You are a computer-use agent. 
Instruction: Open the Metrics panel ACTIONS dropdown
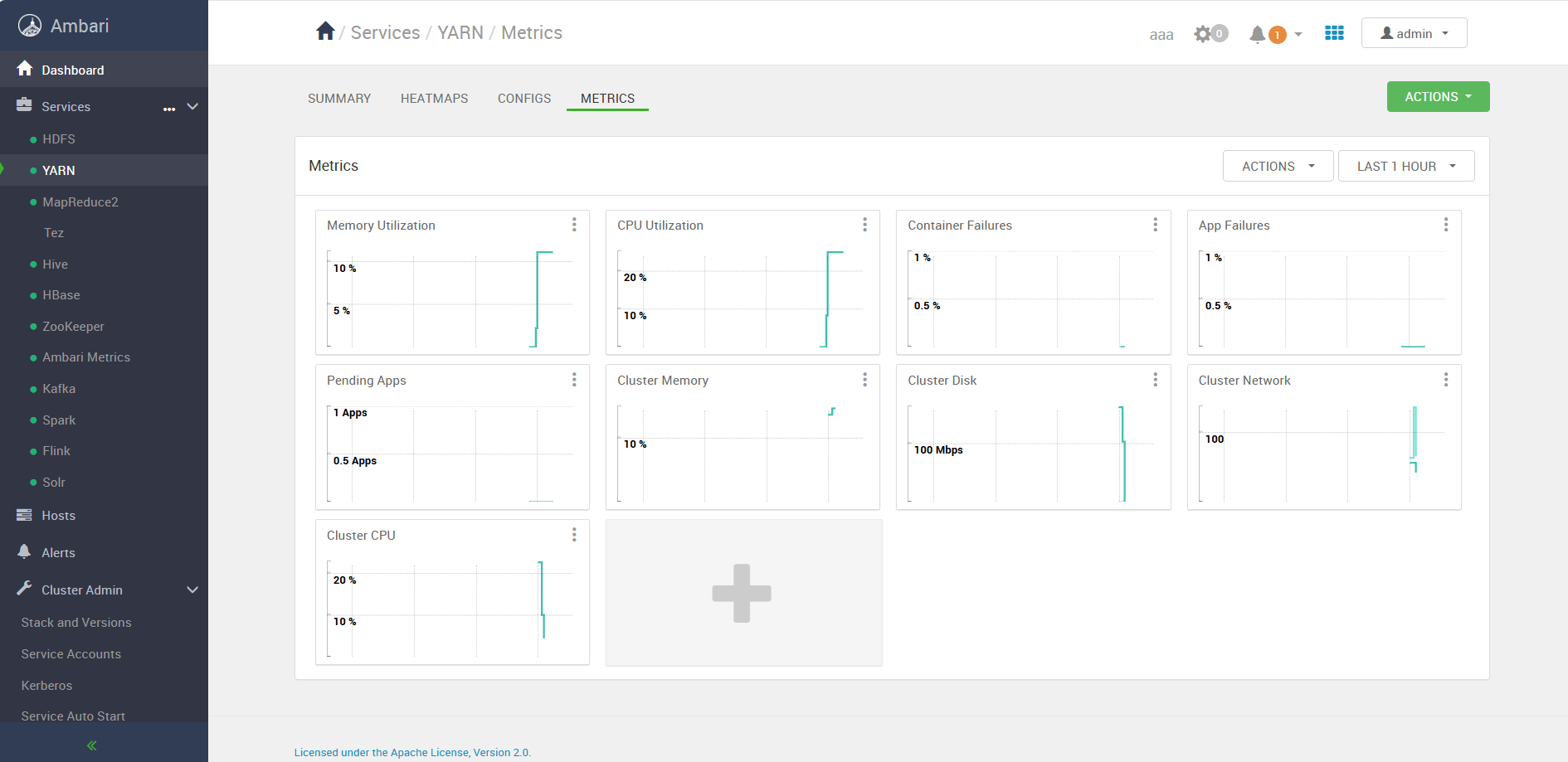tap(1278, 166)
